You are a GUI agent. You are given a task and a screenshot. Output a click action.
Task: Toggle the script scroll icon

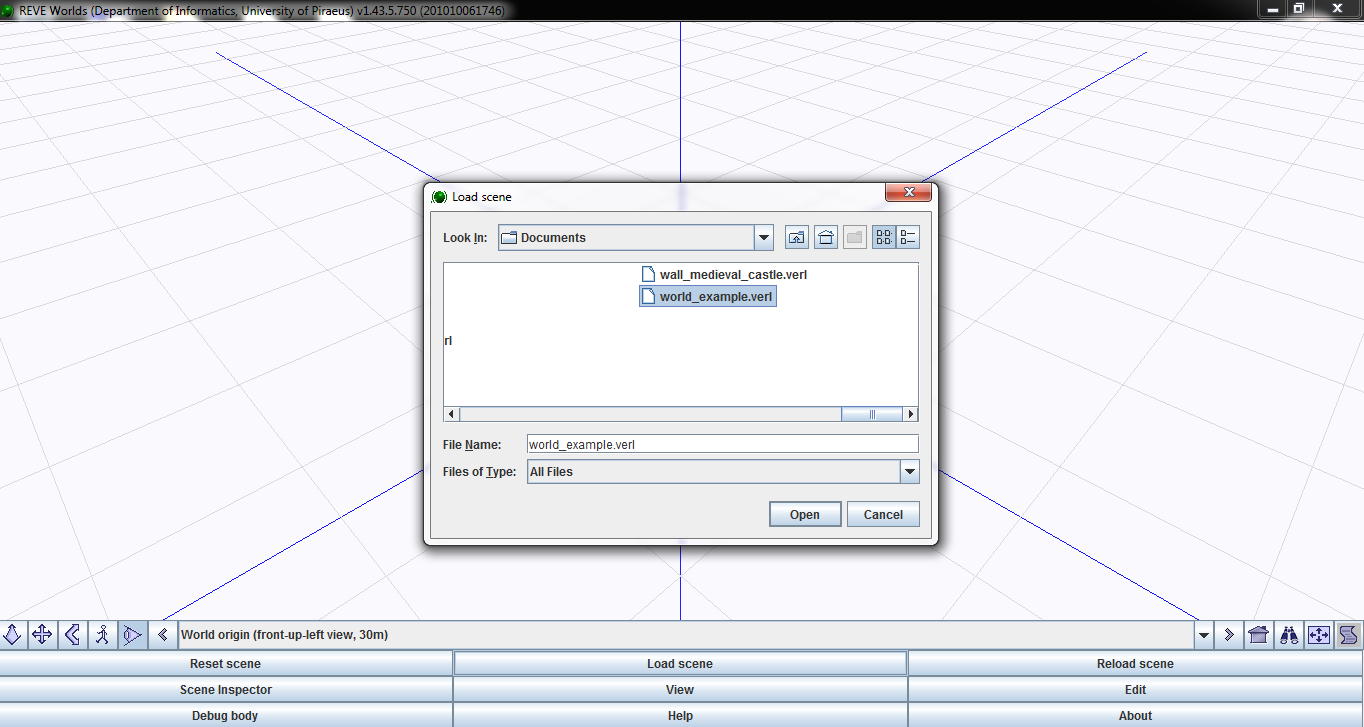[1349, 634]
